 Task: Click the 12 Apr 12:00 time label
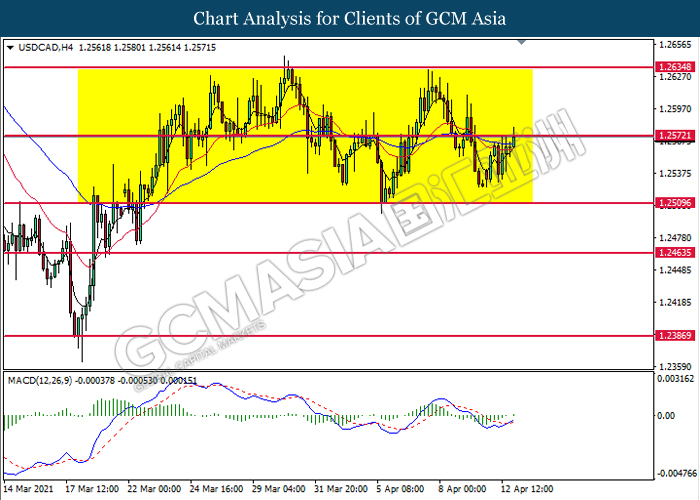click(527, 489)
